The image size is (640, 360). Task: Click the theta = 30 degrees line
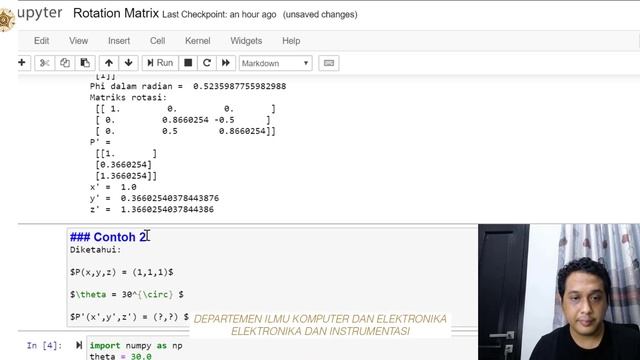point(127,295)
